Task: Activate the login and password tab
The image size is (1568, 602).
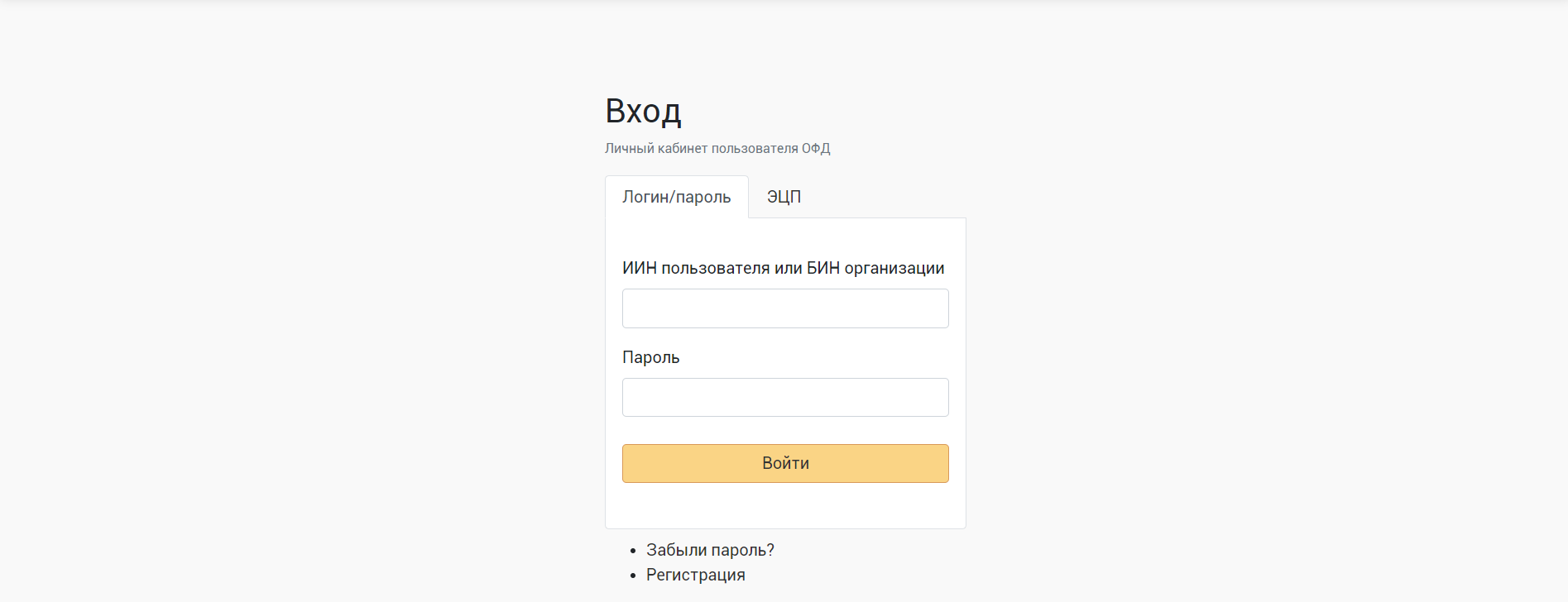Action: [x=676, y=197]
